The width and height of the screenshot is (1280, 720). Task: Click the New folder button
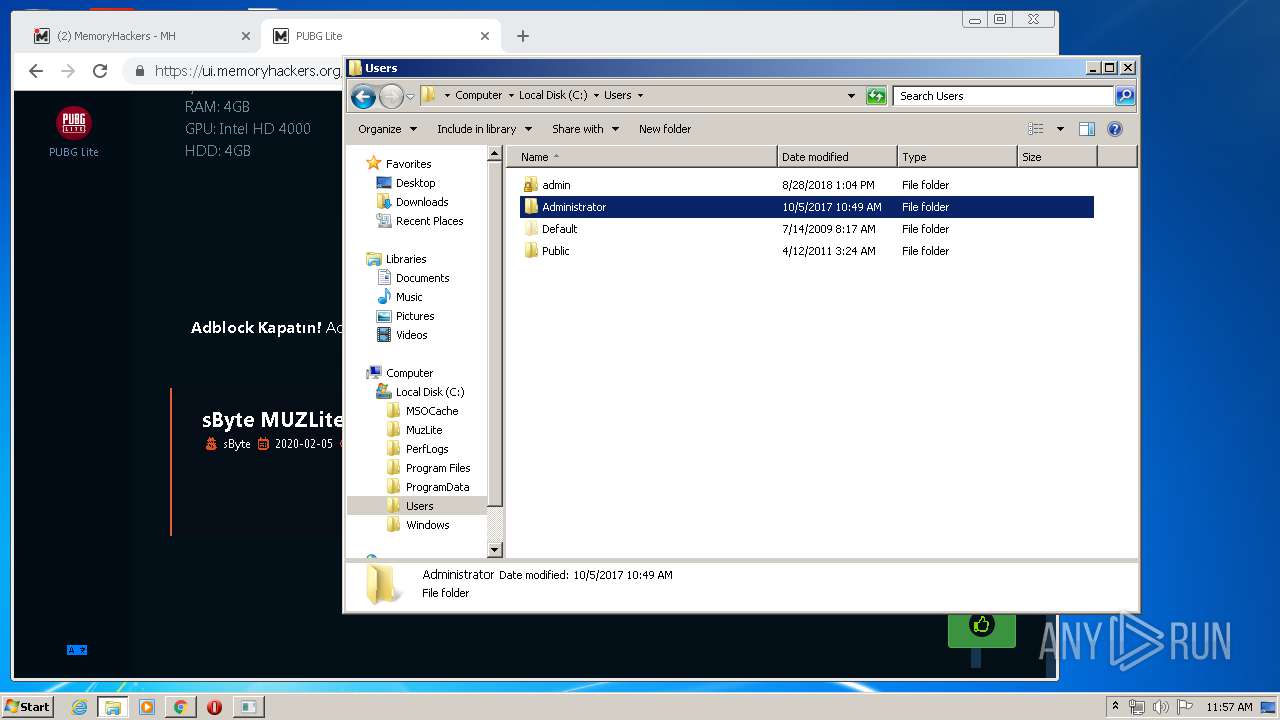[665, 129]
